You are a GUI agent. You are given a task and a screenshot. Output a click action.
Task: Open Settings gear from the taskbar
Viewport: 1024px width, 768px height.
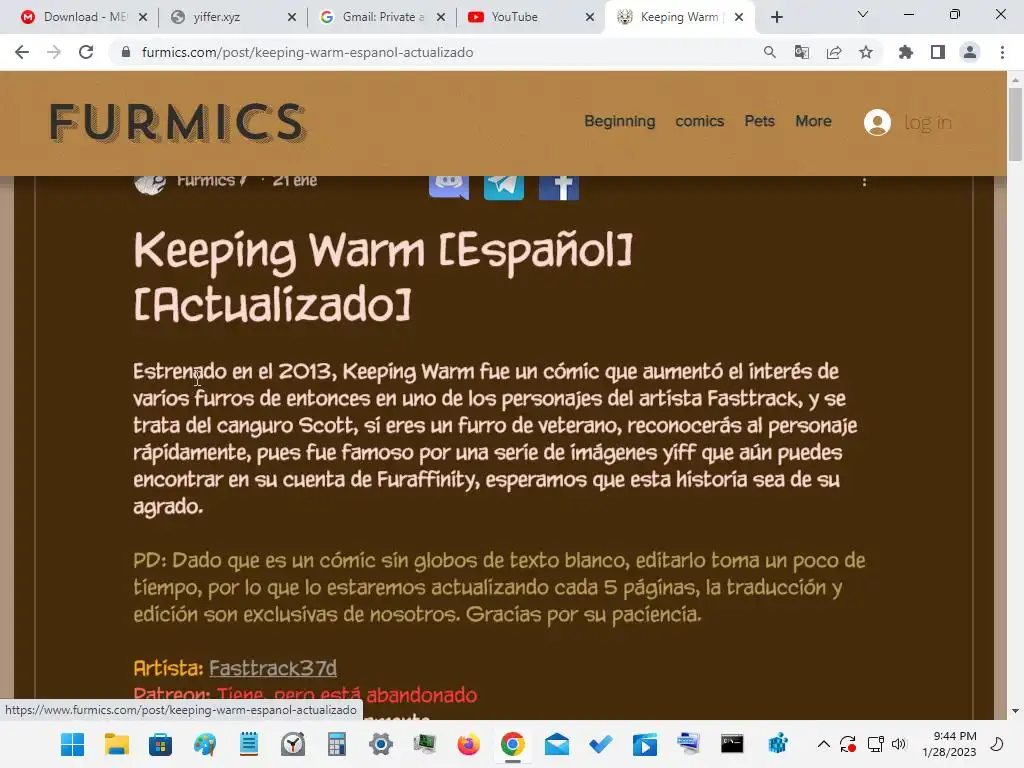click(x=381, y=744)
